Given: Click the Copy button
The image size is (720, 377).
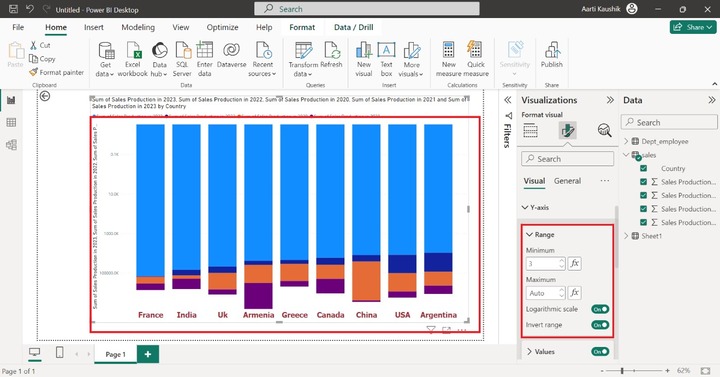Looking at the screenshot, I should point(42,59).
